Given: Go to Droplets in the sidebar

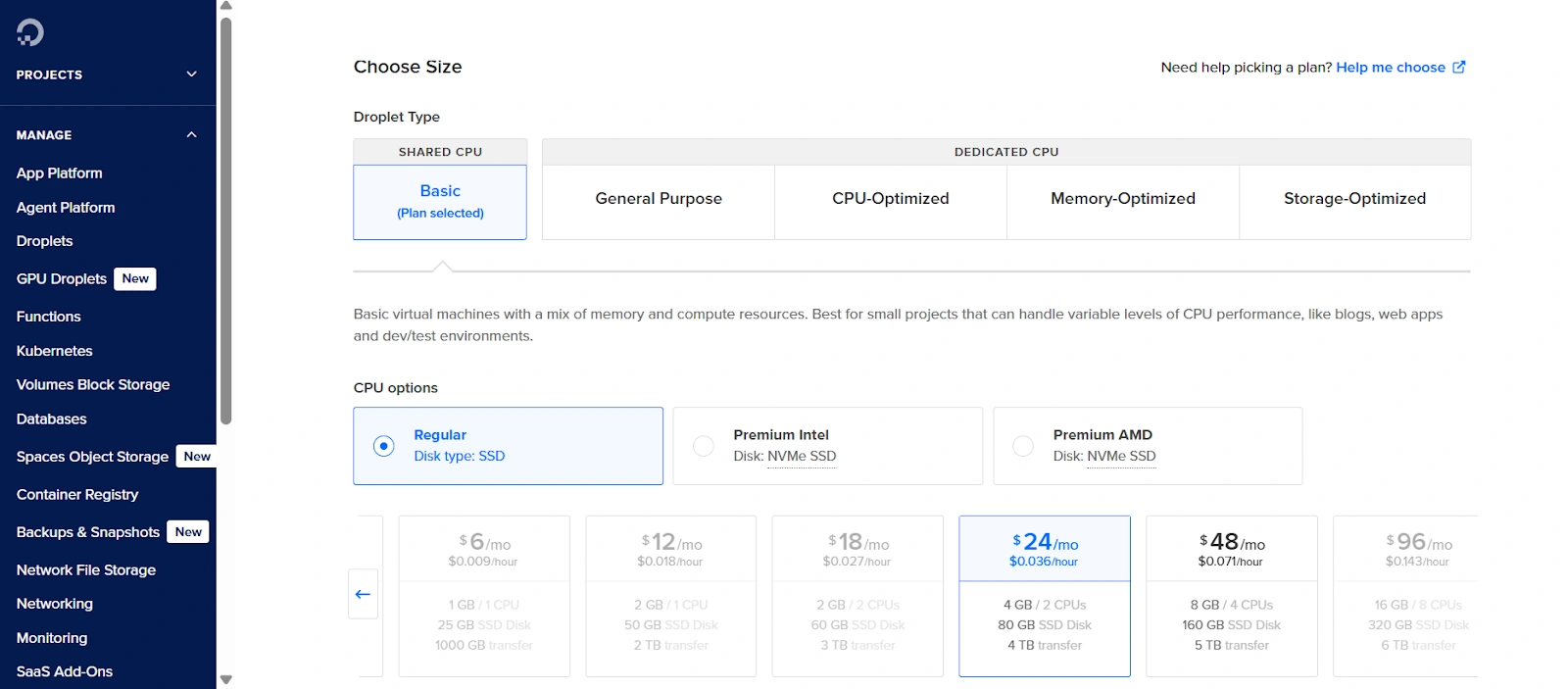Looking at the screenshot, I should [45, 241].
